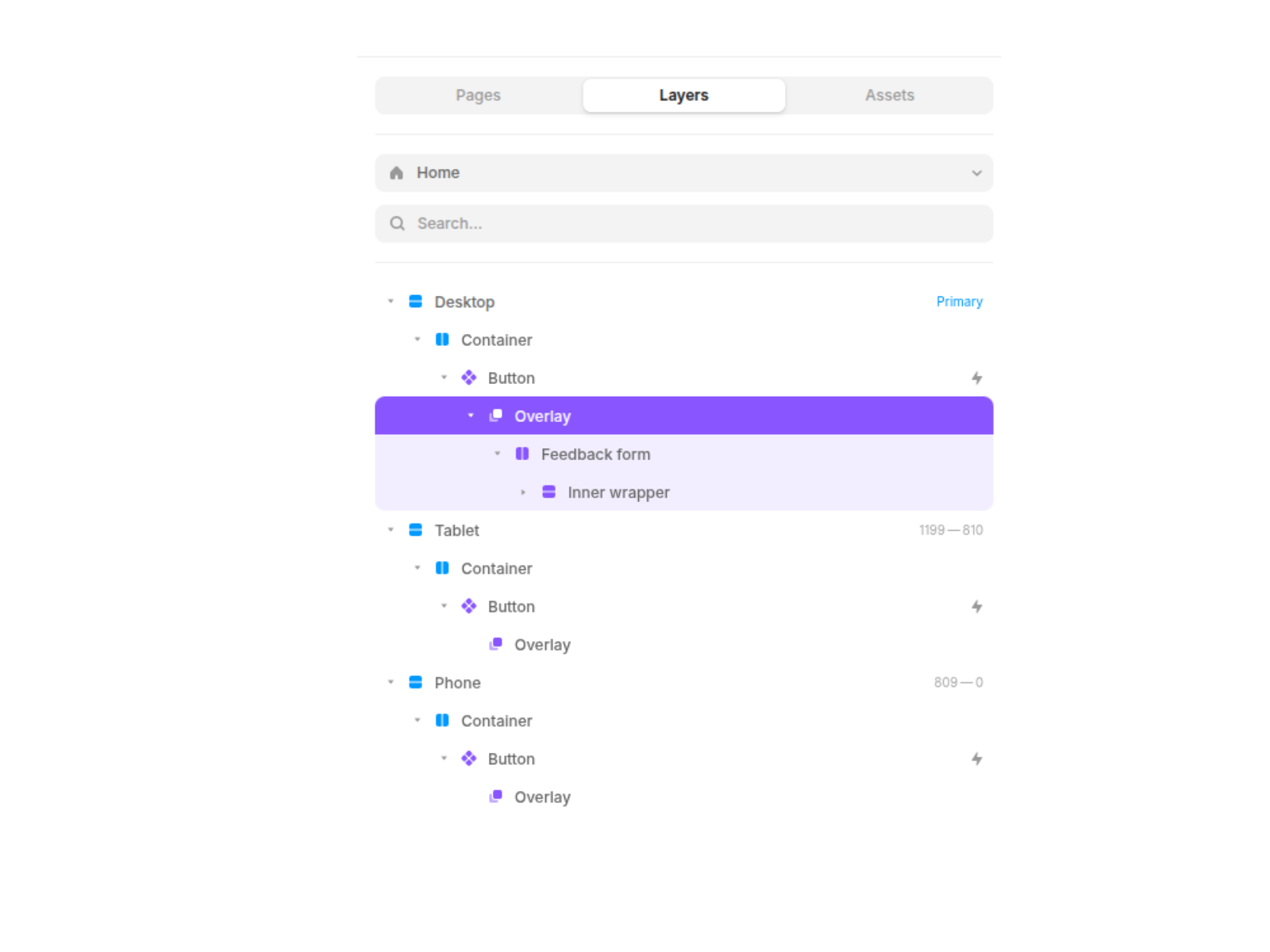Click the Inner wrapper layer icon

tap(548, 492)
